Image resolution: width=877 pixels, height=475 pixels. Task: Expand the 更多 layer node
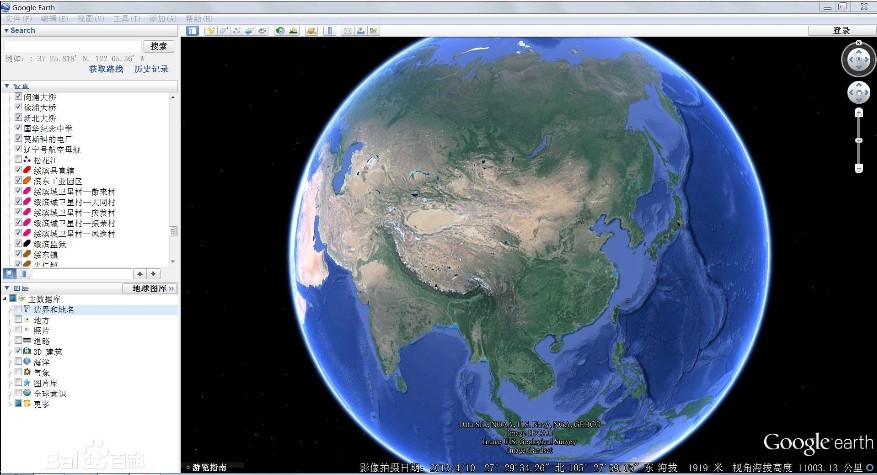8,404
